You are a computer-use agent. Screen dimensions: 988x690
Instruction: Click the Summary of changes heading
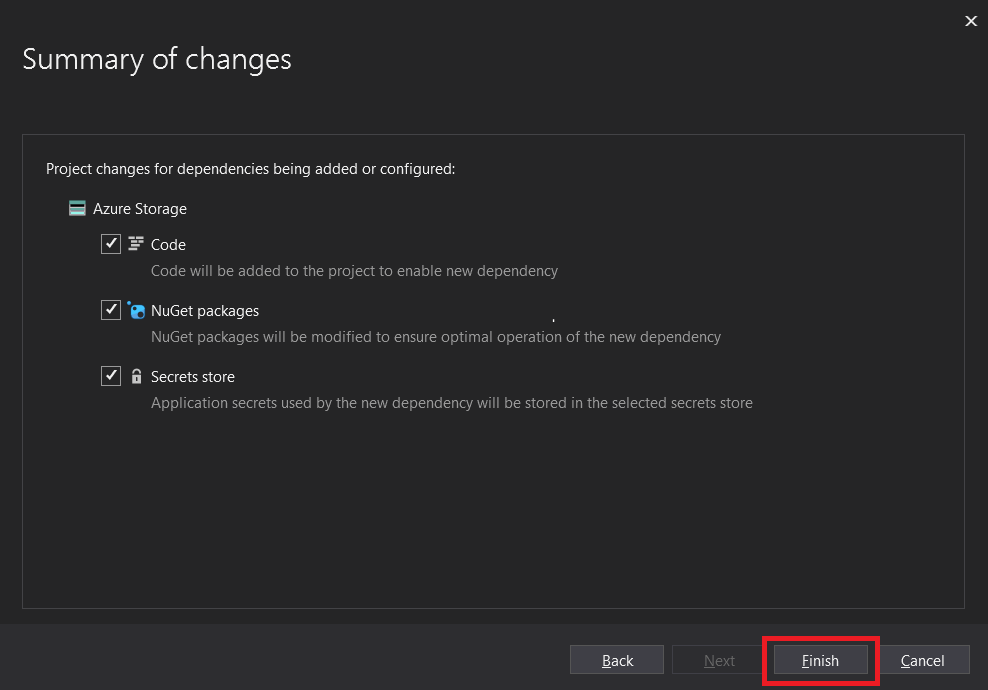[157, 59]
